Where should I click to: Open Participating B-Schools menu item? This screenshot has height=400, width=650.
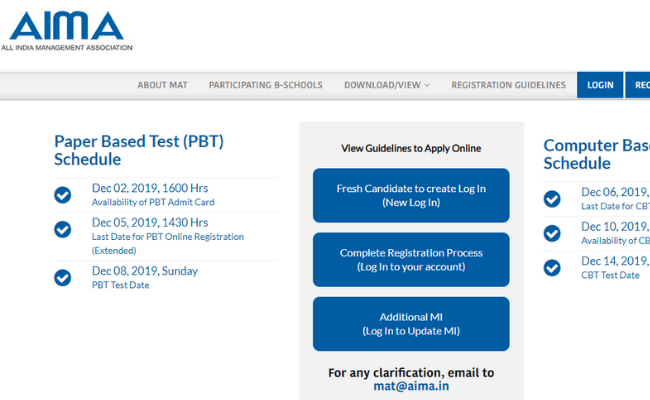(x=265, y=85)
